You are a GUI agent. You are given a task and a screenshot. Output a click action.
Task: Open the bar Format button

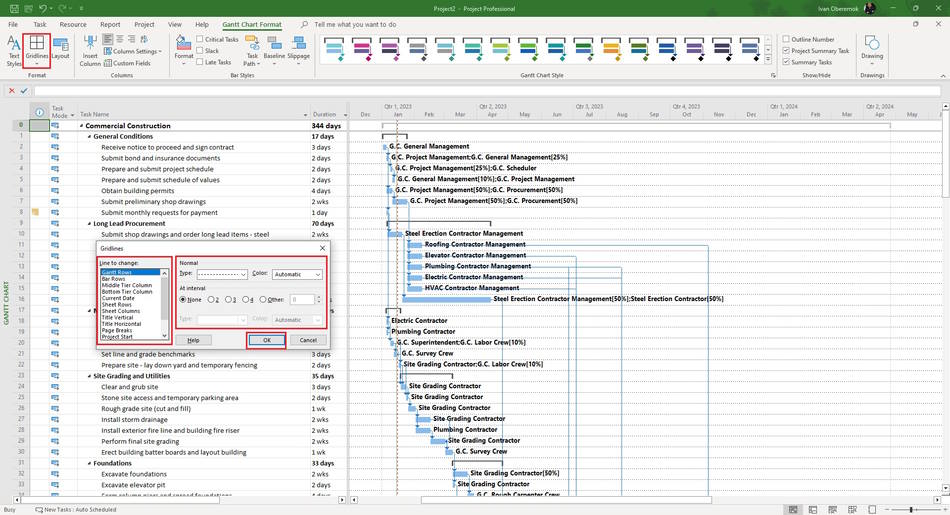tap(184, 51)
